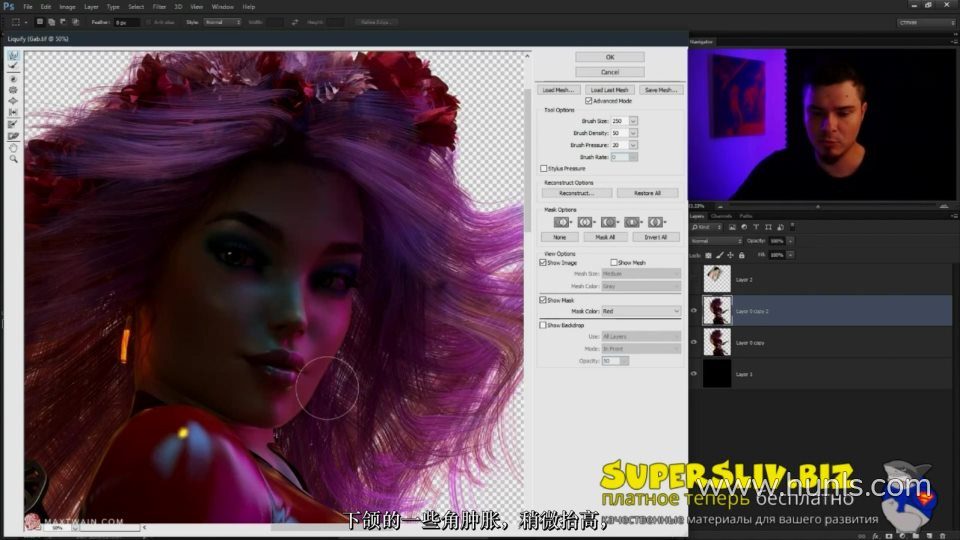Enable the Show Backdrop checkbox
Screen dimensions: 960x540
tap(543, 325)
